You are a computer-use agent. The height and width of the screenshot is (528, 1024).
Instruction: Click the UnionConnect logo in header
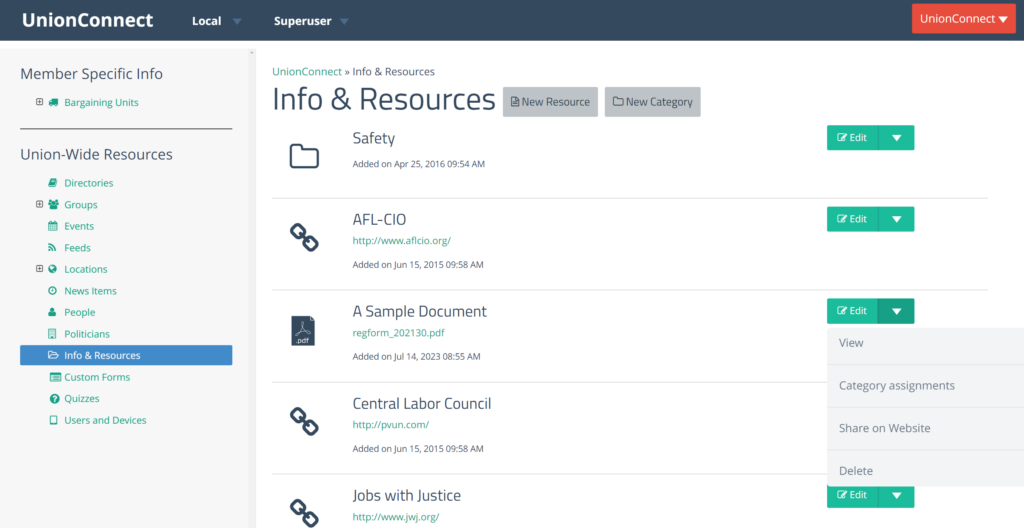pyautogui.click(x=88, y=20)
